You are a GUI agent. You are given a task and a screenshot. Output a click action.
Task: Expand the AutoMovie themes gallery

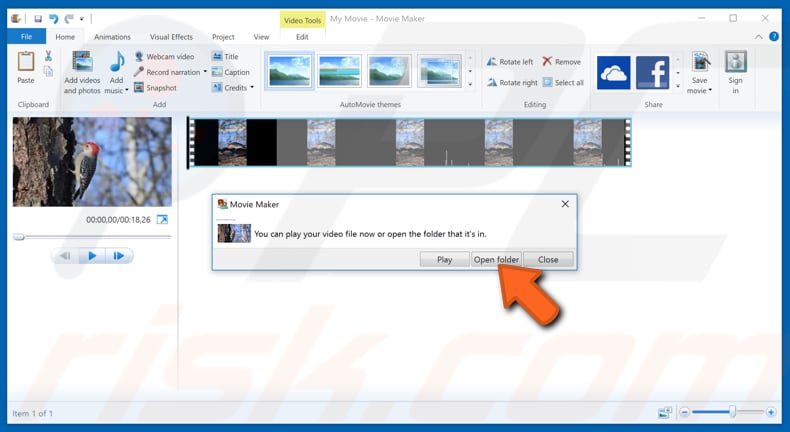pyautogui.click(x=470, y=84)
